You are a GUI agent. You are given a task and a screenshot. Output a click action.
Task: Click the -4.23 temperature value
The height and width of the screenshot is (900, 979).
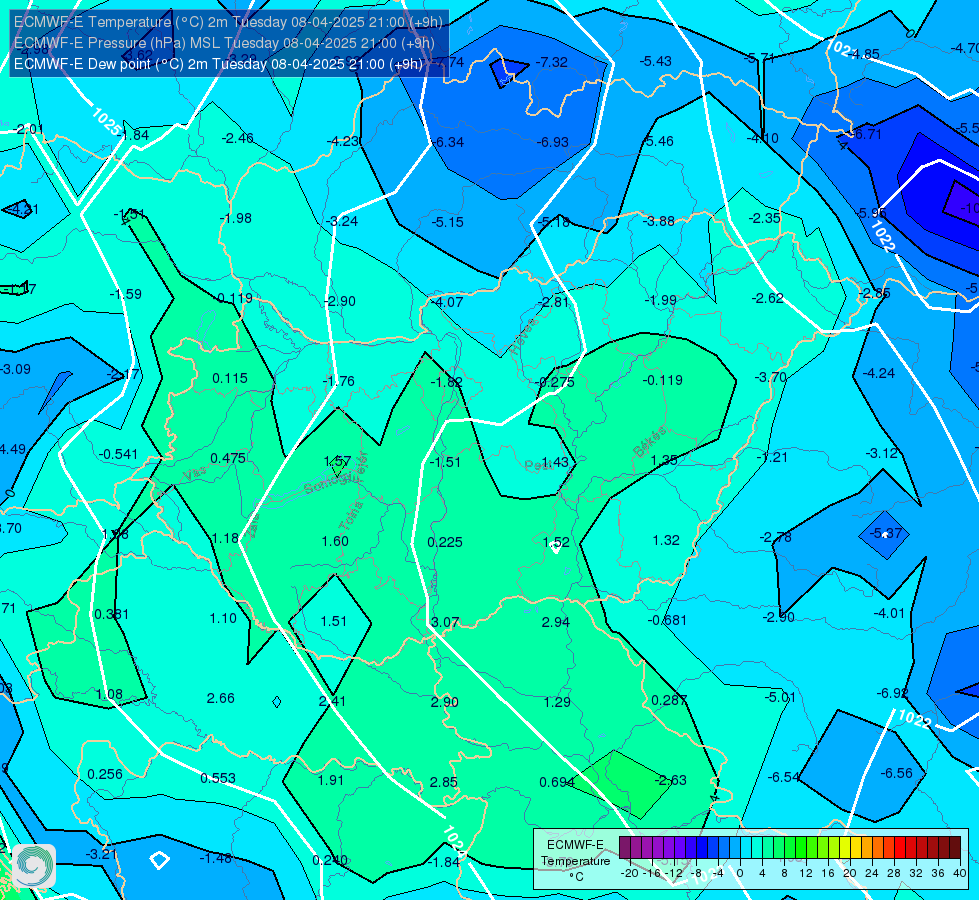coord(343,141)
